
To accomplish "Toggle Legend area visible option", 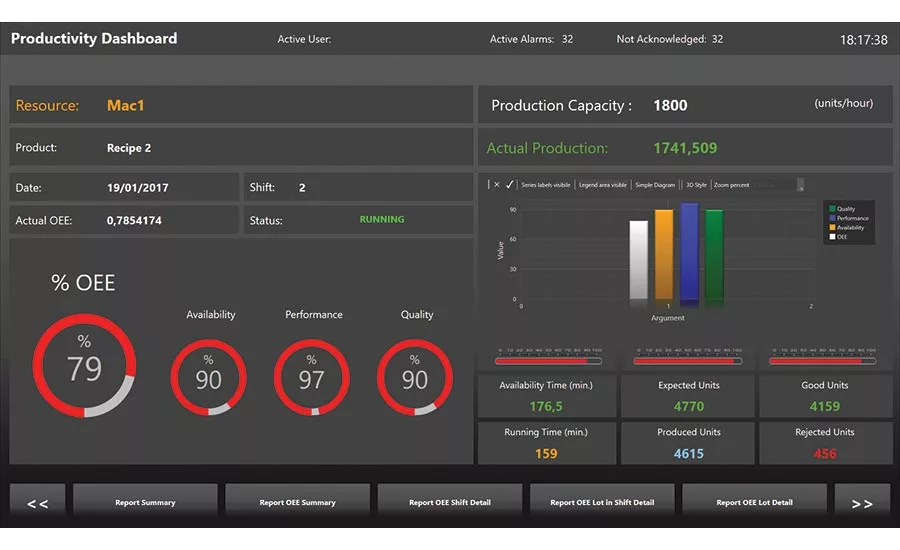I will tap(604, 185).
